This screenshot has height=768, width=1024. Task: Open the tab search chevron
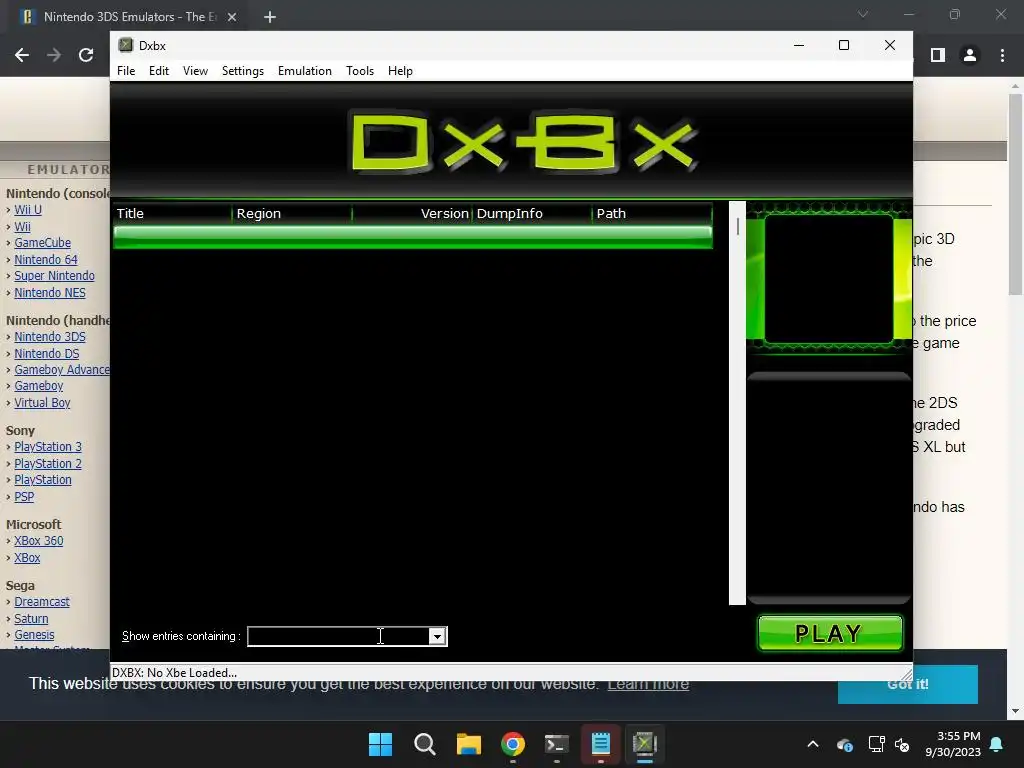[x=863, y=14]
